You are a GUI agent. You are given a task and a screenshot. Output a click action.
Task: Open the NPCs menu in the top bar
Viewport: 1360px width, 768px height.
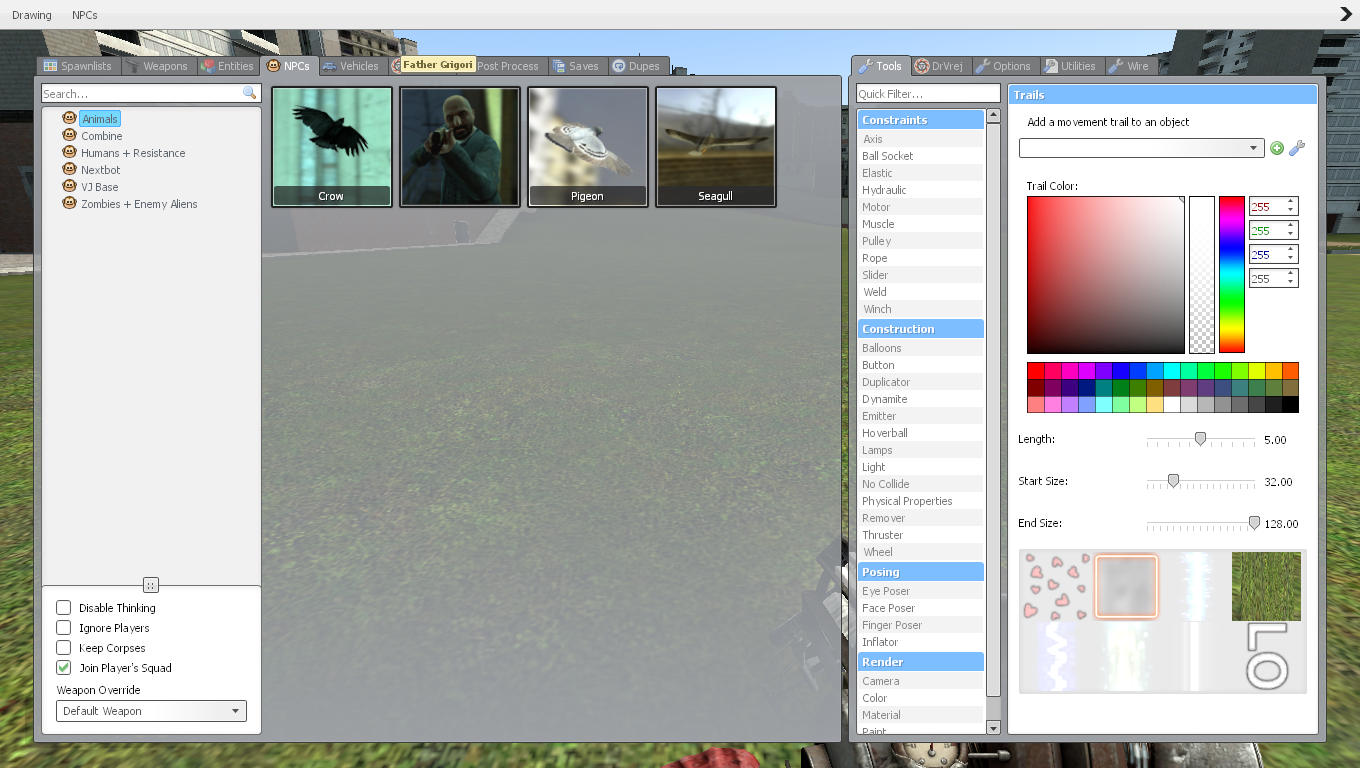point(85,15)
